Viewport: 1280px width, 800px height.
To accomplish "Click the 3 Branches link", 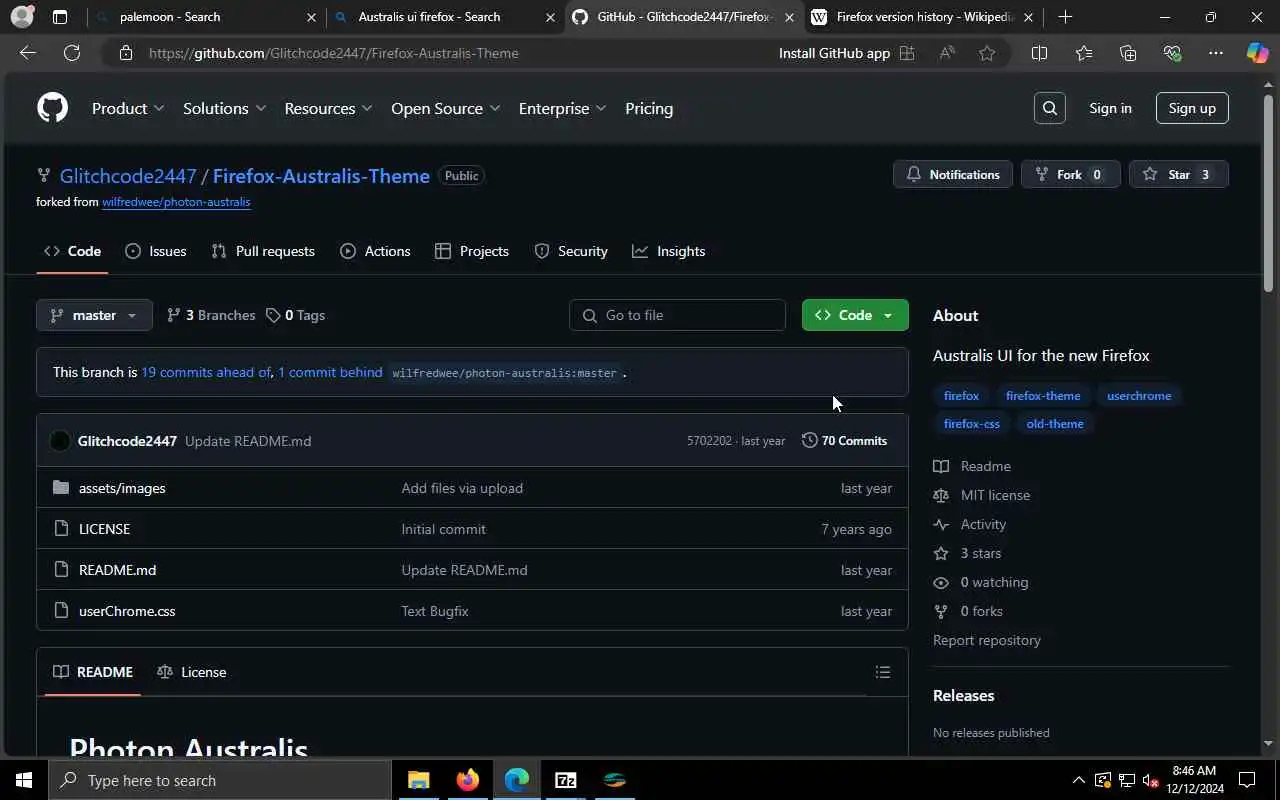I will pos(211,315).
